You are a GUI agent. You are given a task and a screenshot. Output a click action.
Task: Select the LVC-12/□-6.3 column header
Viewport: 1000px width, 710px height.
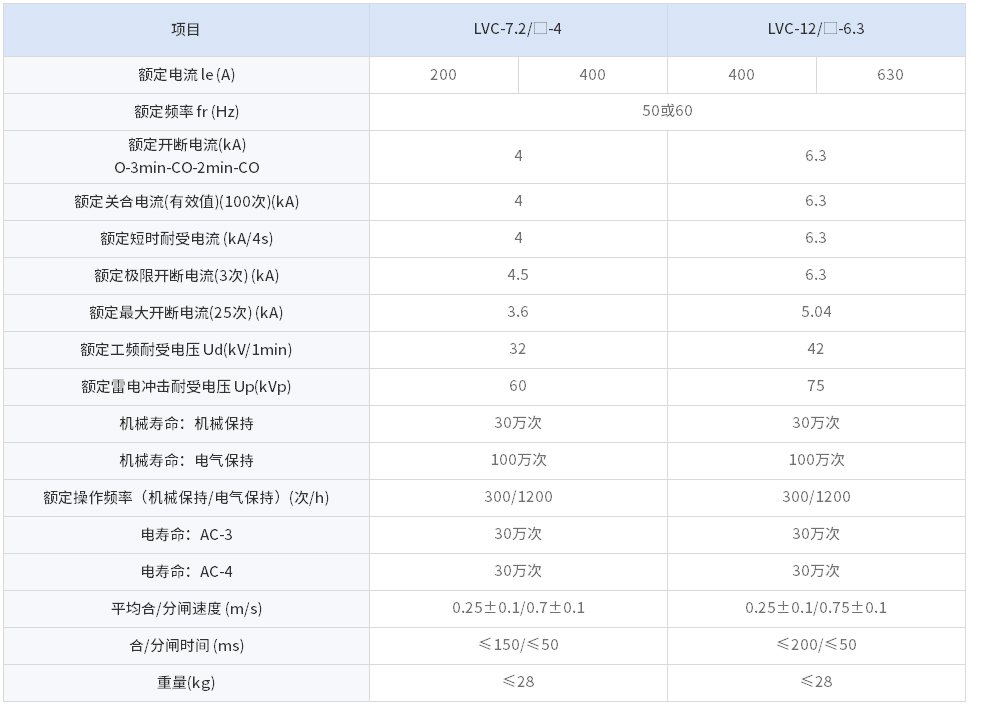[x=815, y=29]
